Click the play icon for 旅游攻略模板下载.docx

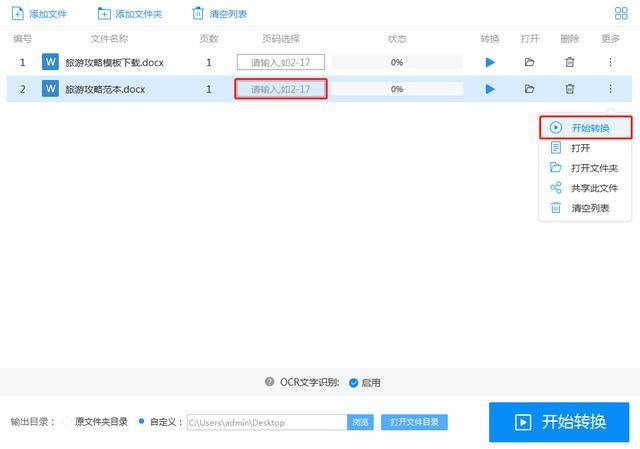(x=489, y=62)
